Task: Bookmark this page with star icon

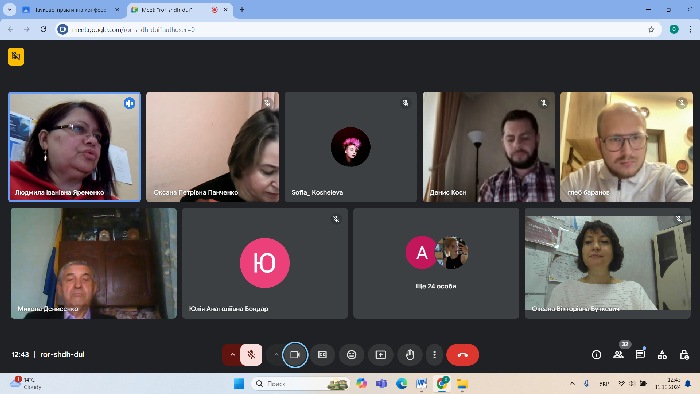Action: pos(651,29)
